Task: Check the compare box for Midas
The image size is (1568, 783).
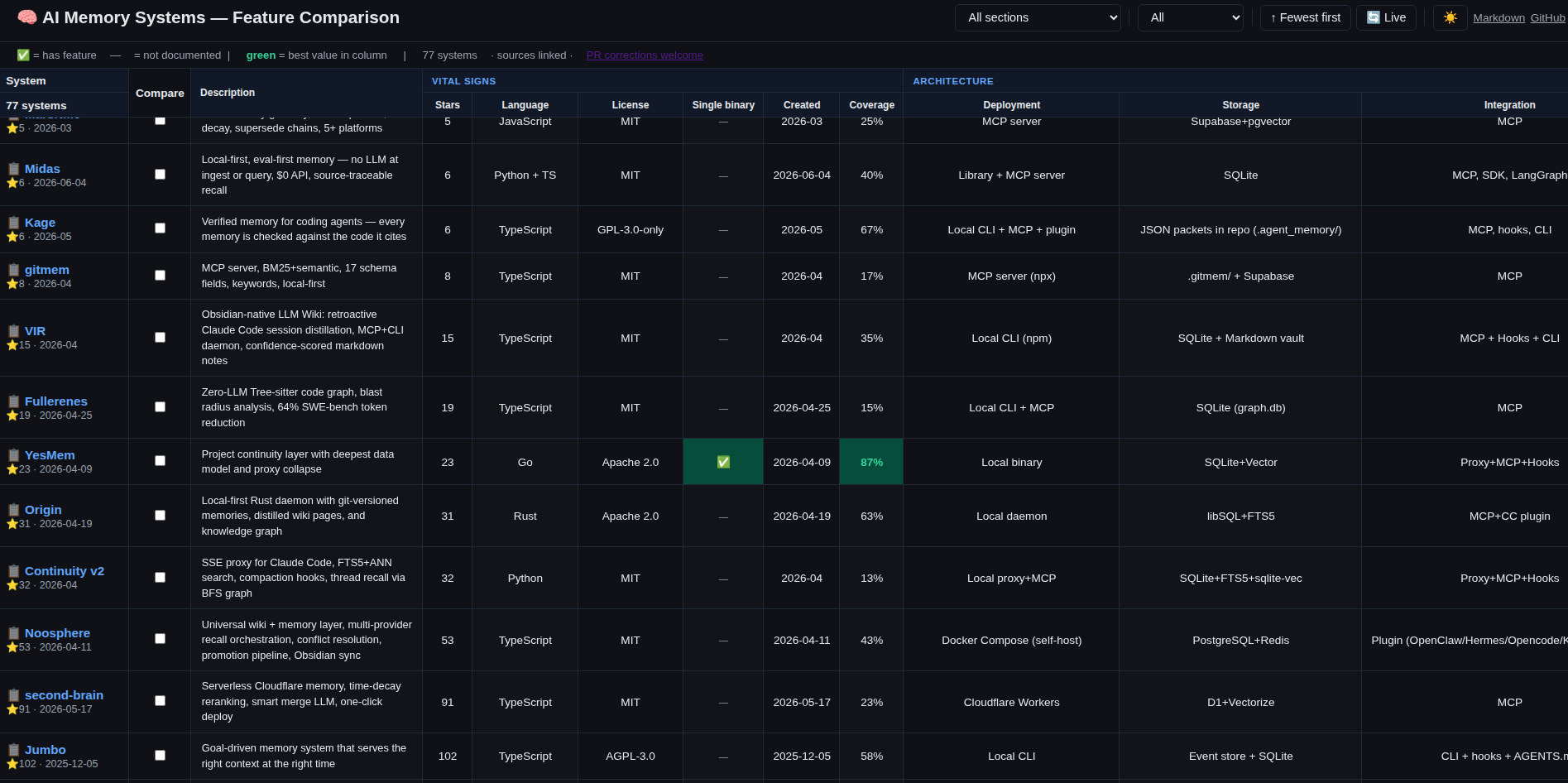Action: pos(160,175)
